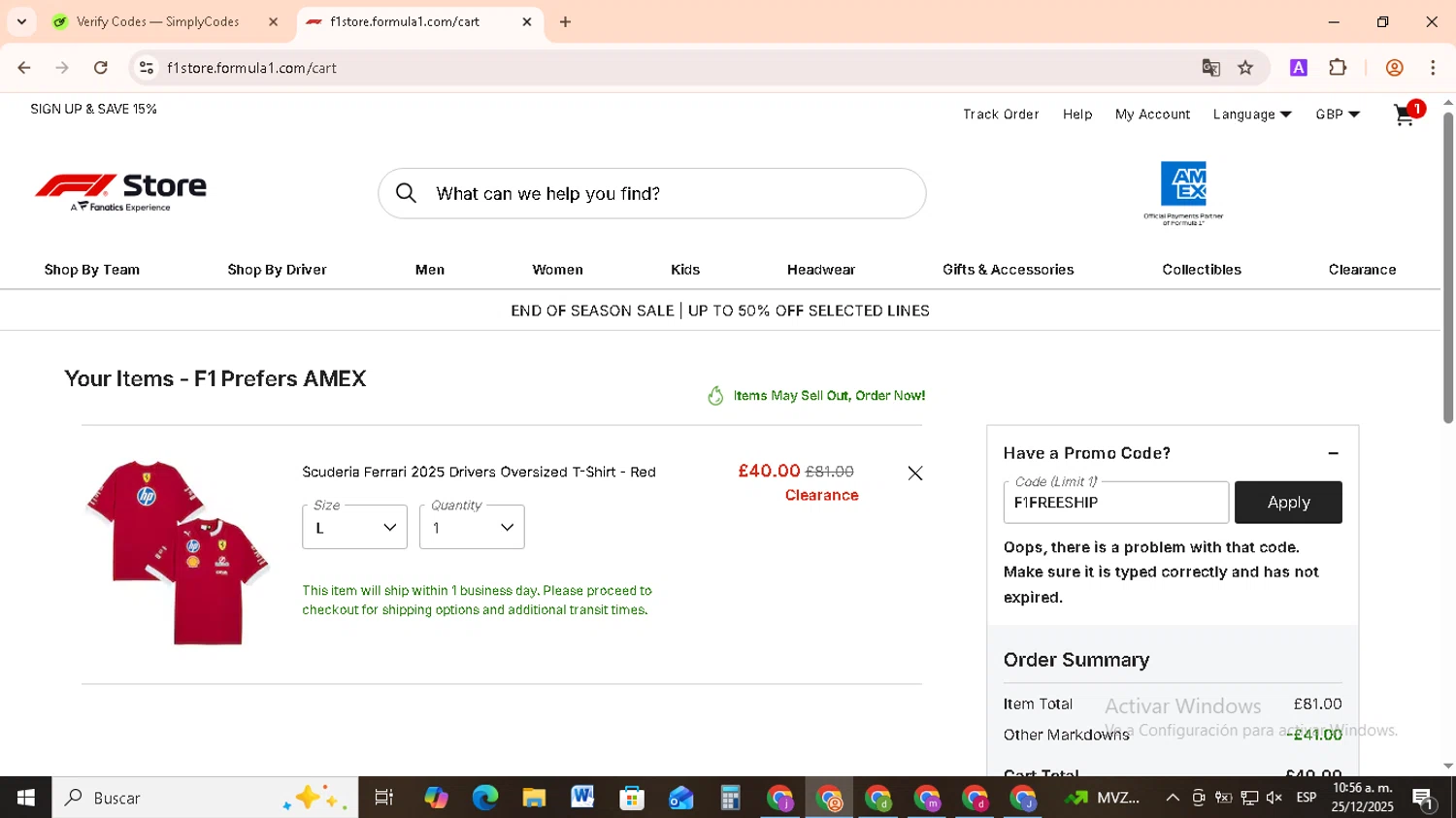The image size is (1456, 818).
Task: Remove the Ferrari T-shirt with X icon
Action: pos(914,474)
